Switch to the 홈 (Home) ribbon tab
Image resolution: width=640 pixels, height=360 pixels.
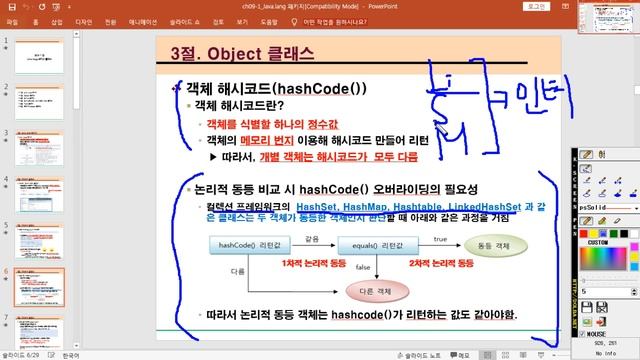point(36,22)
